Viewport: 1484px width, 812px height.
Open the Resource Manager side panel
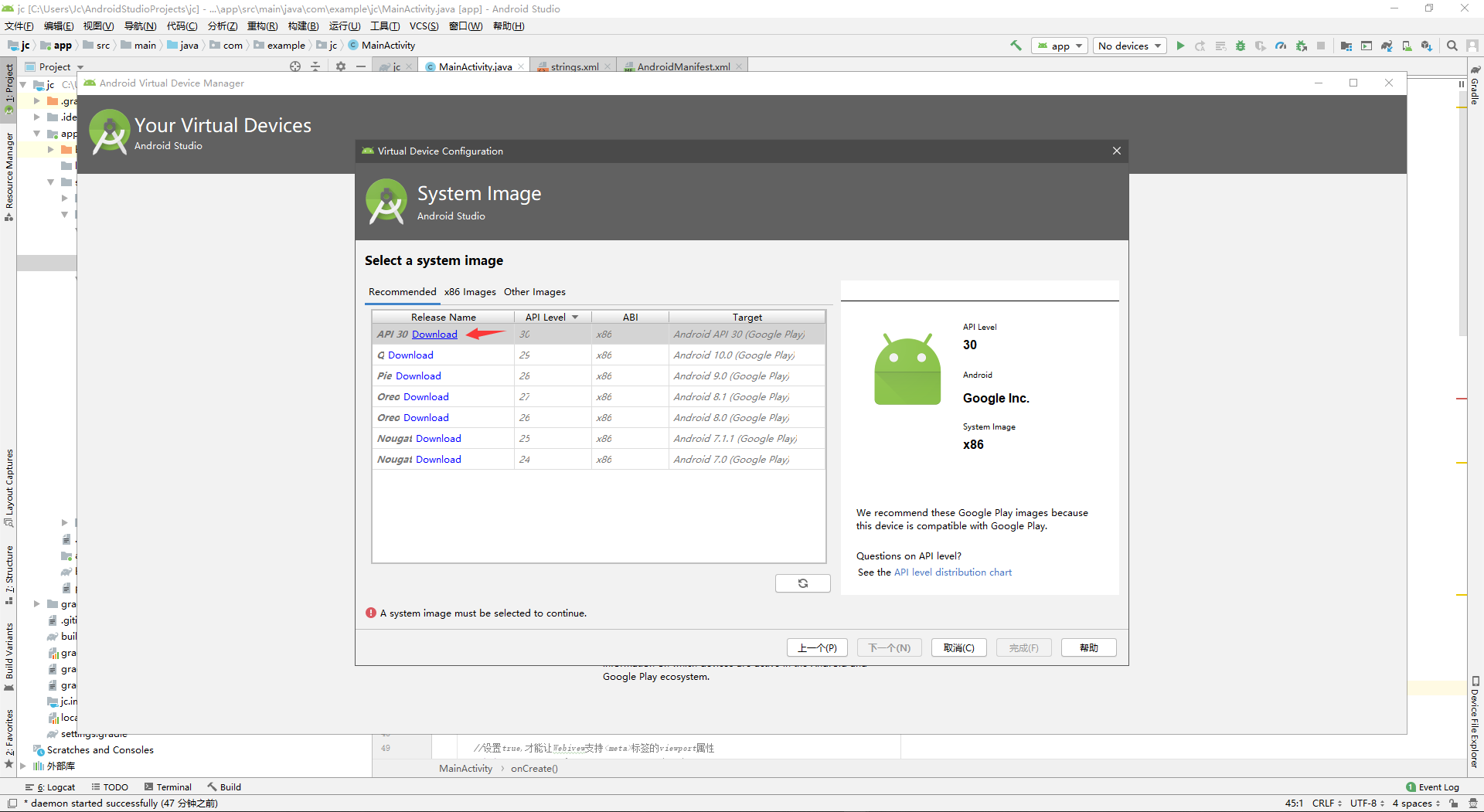click(x=9, y=176)
